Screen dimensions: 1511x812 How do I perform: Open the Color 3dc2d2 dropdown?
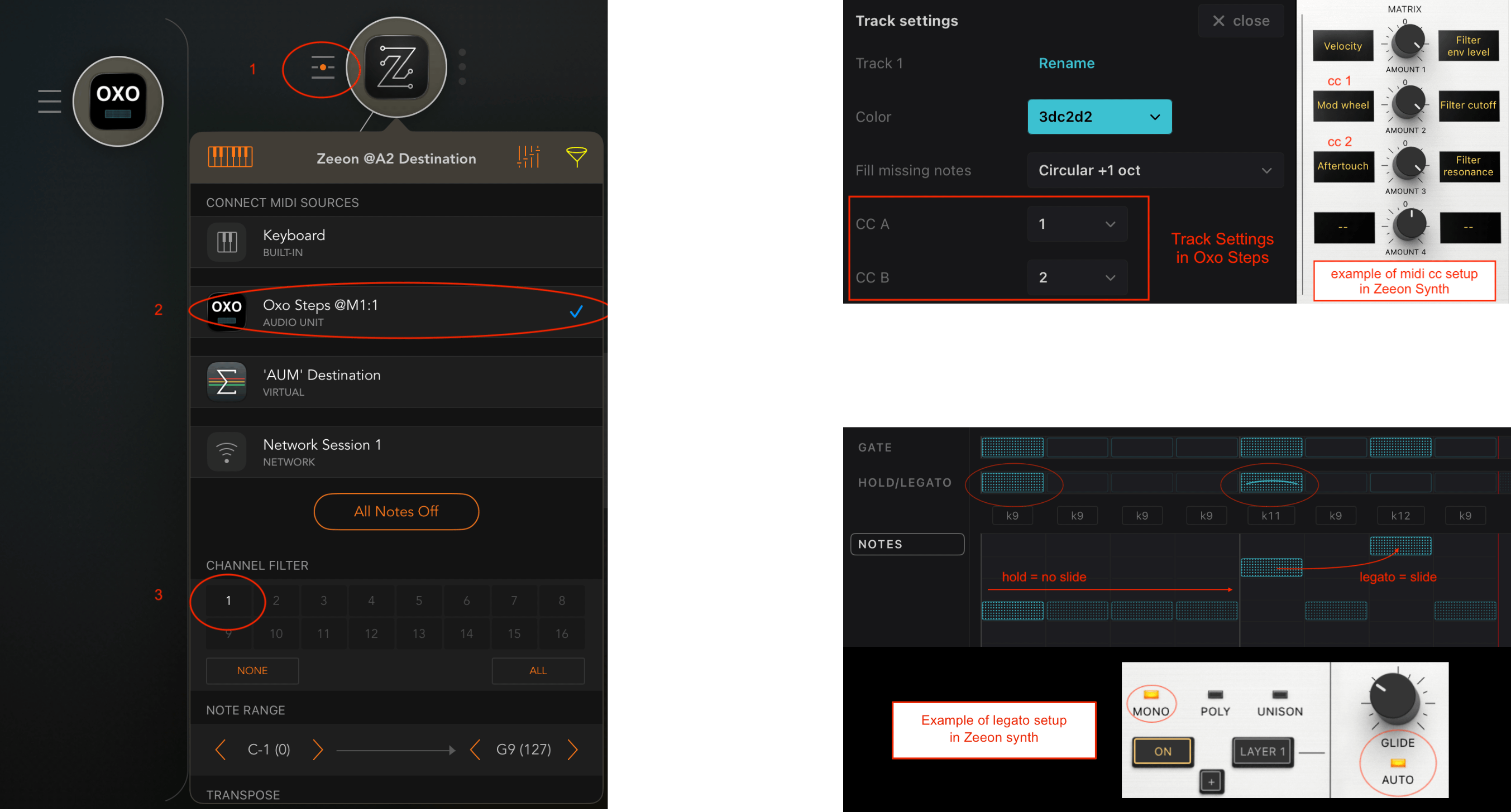1100,117
